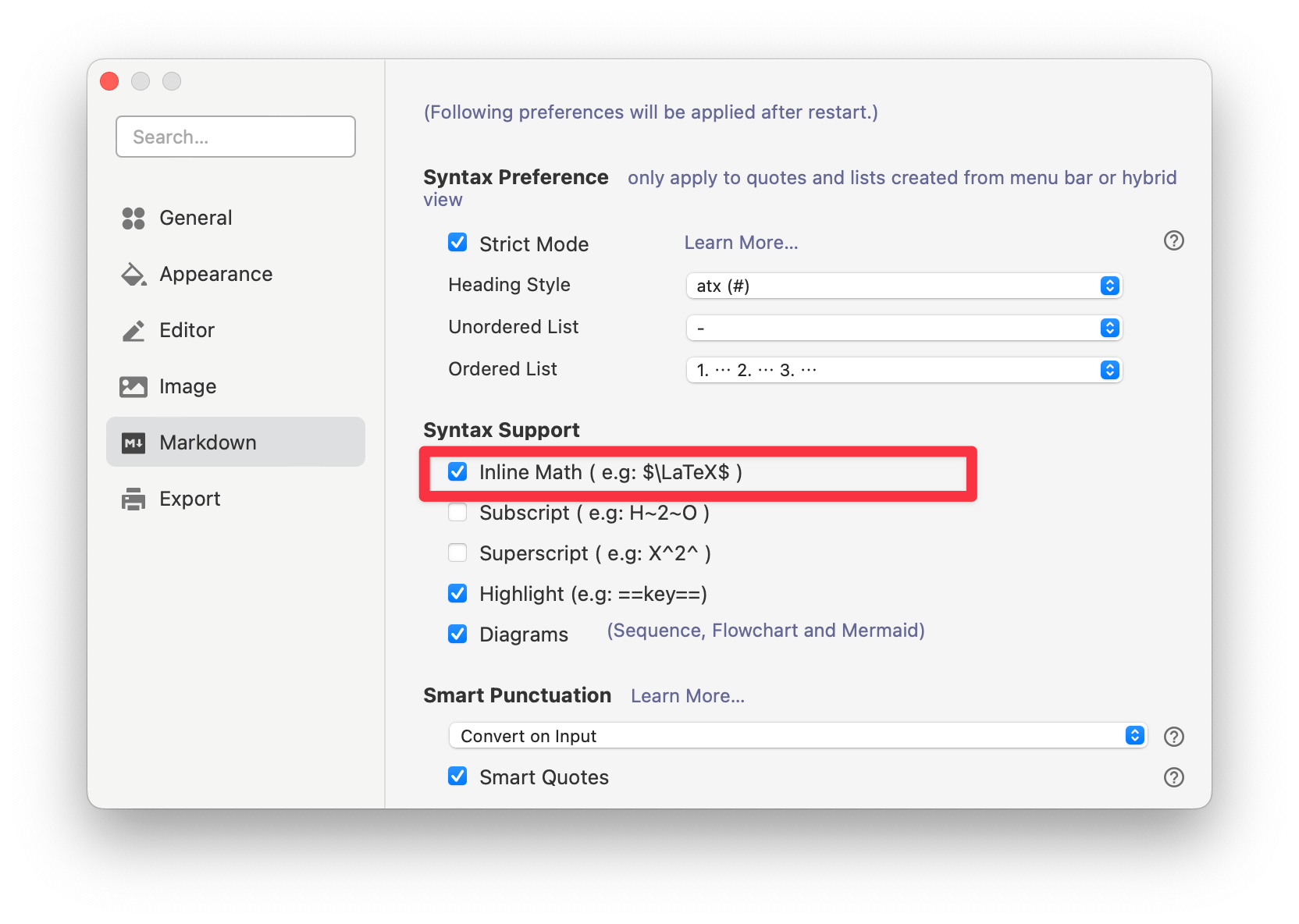
Task: Open the Convert on Input dropdown
Action: 798,734
